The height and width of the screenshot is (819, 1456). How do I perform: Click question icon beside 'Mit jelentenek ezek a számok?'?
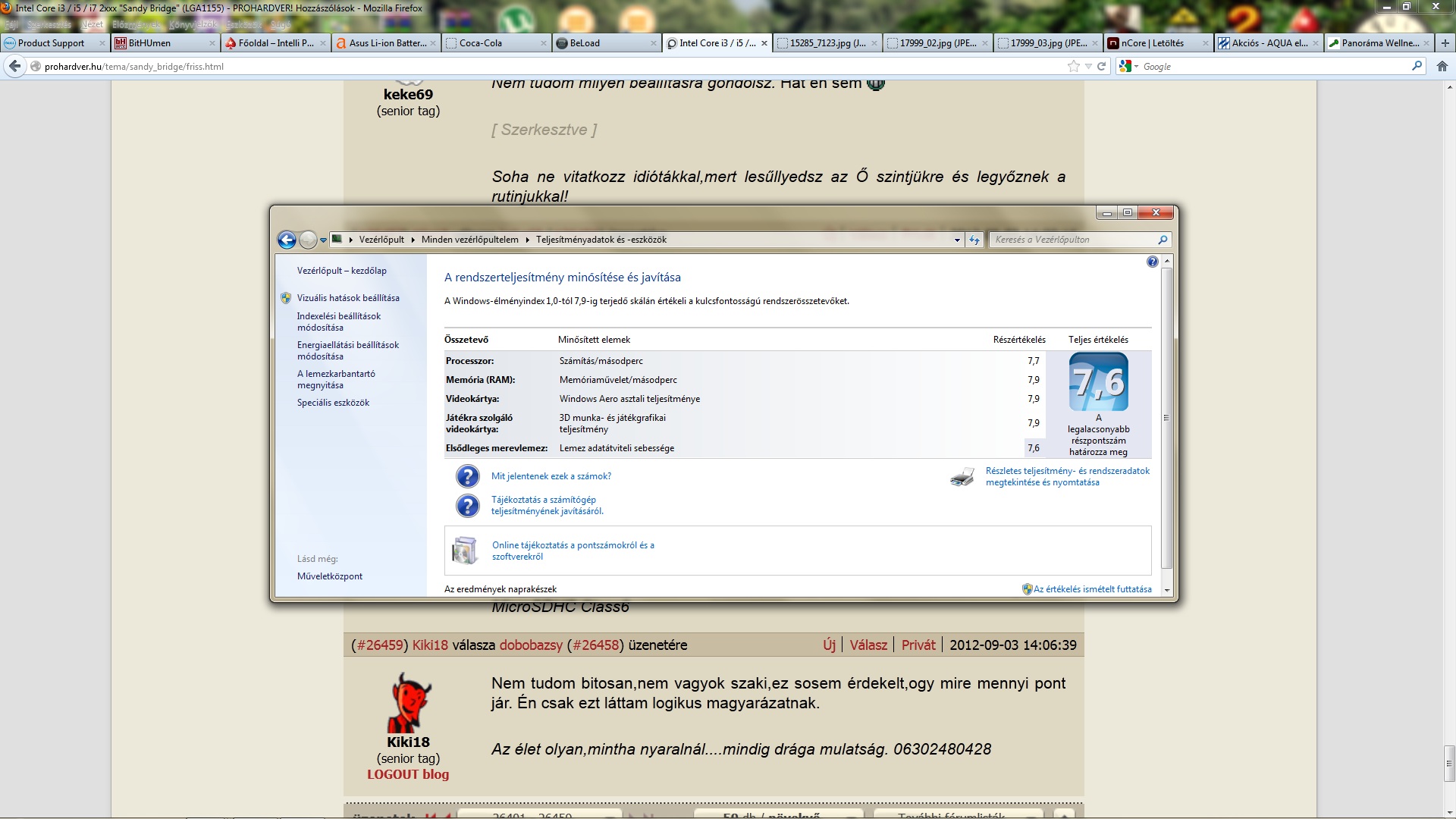(467, 476)
